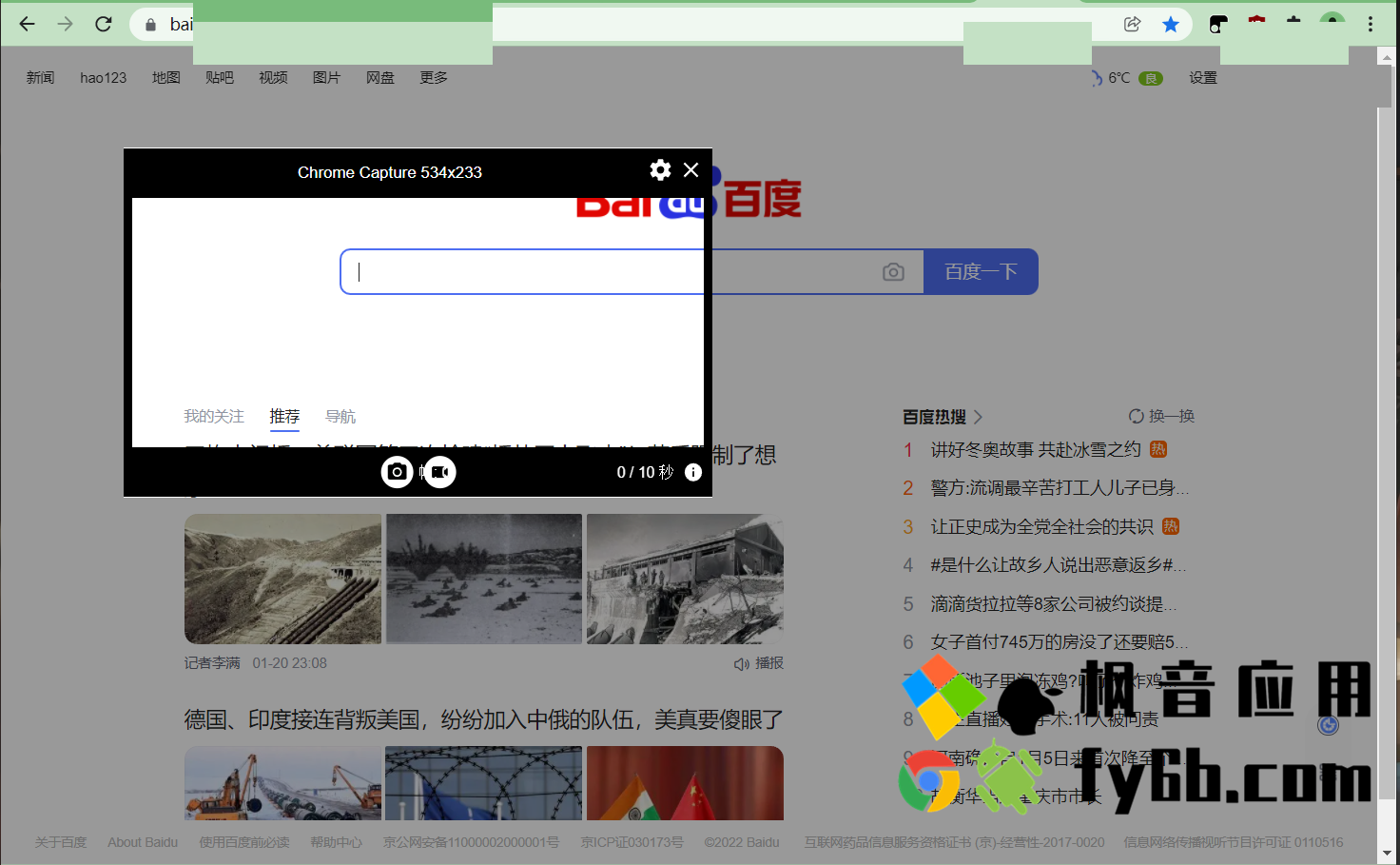The image size is (1400, 865).
Task: Open hot search 滴滴货拉拉等8家公司被约谈
Action: point(1054,604)
